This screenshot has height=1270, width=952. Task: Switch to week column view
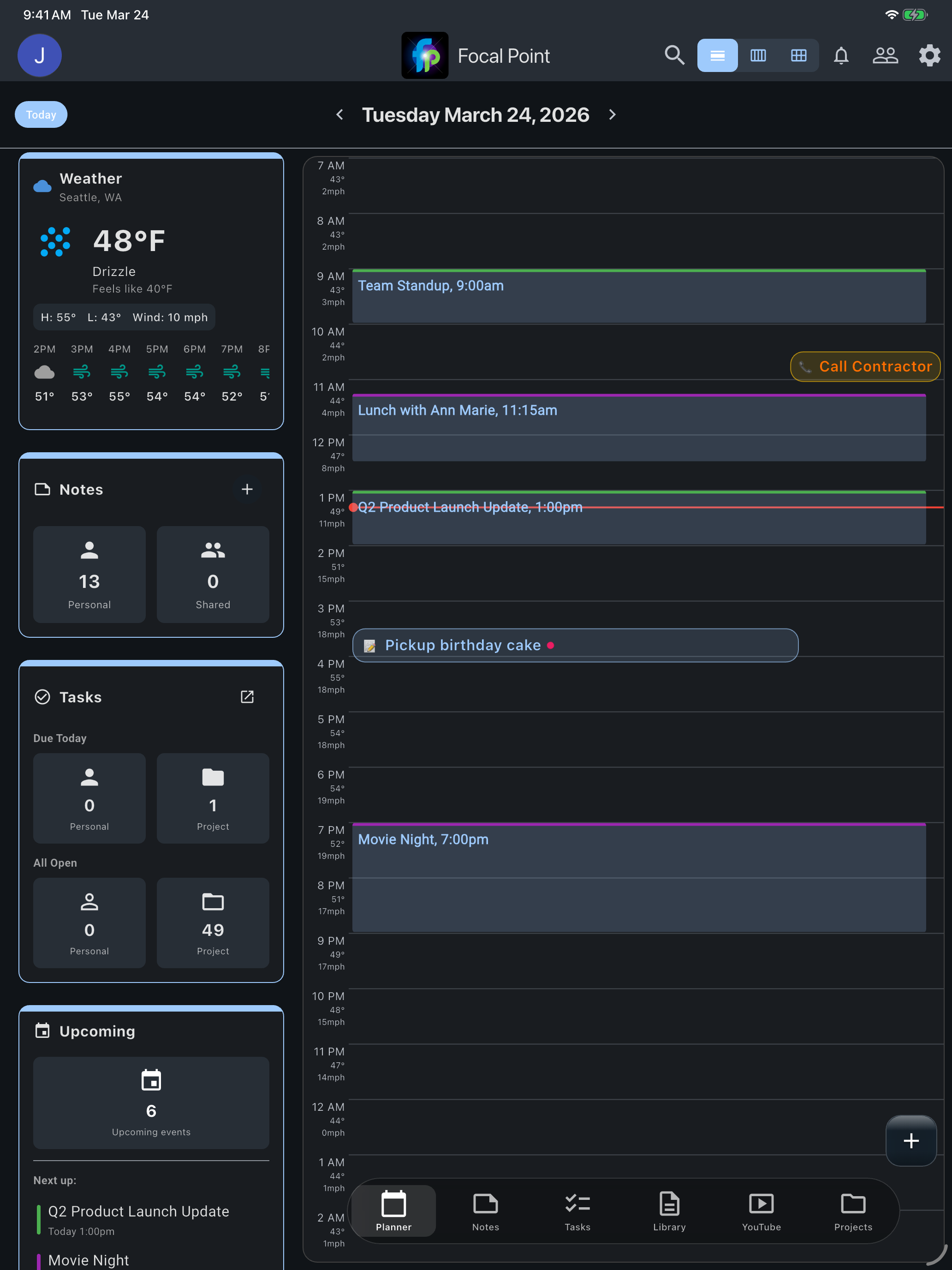pyautogui.click(x=758, y=55)
